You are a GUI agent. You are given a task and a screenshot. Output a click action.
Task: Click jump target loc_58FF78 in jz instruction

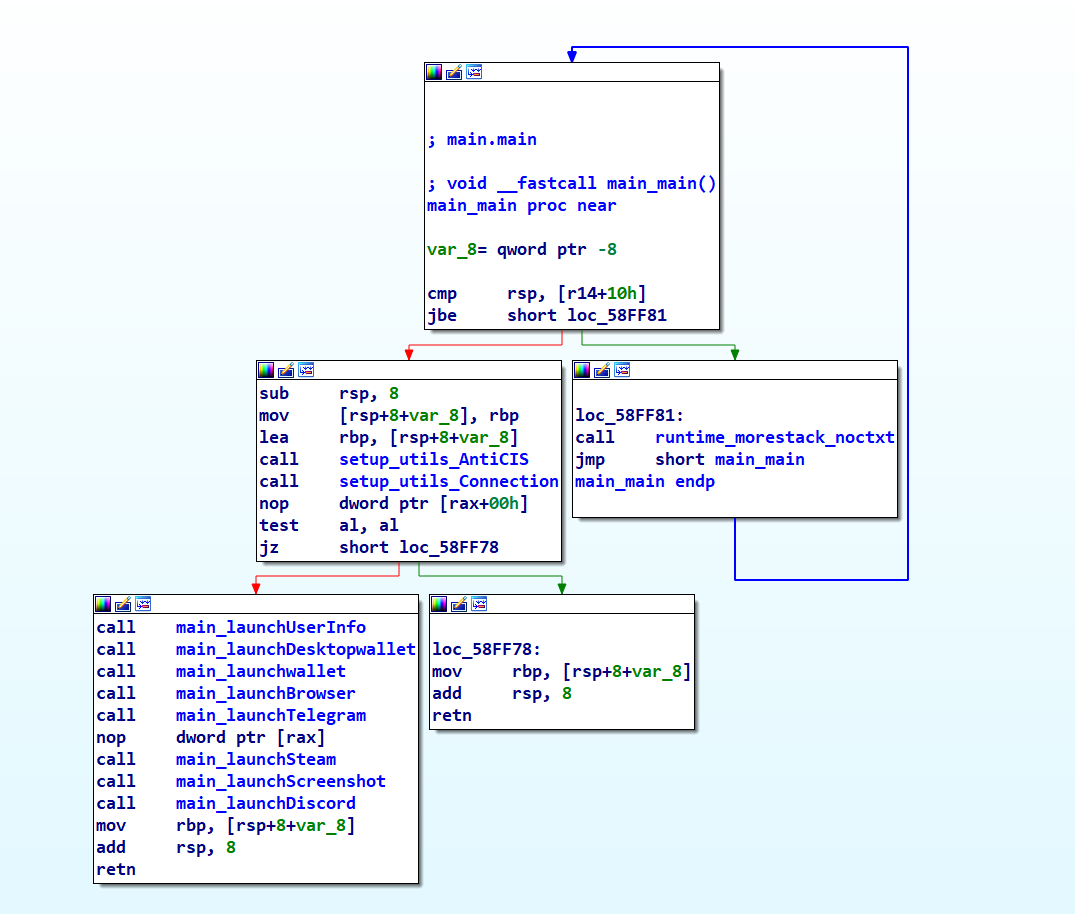pos(448,547)
